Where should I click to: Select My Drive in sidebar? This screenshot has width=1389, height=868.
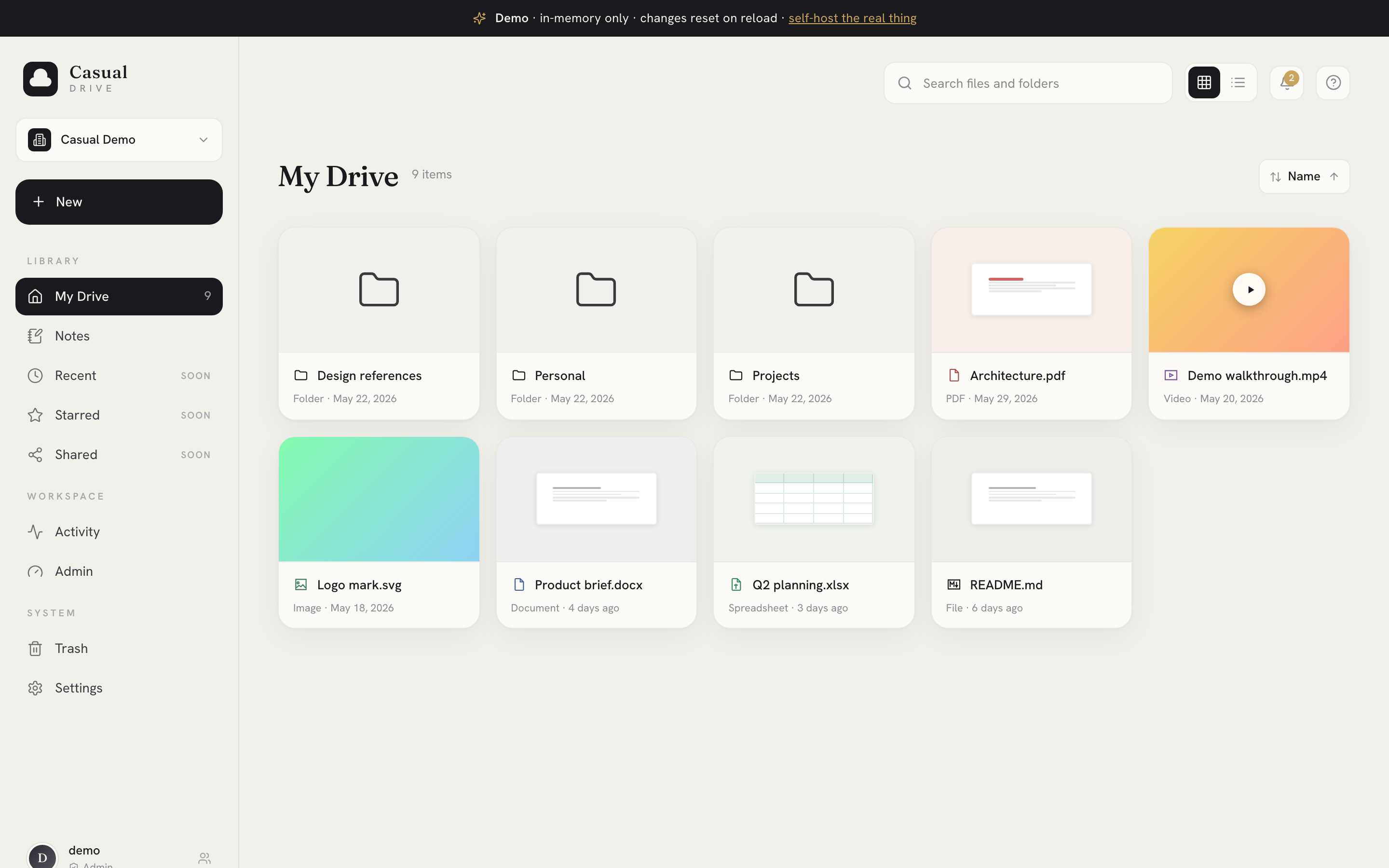point(119,296)
